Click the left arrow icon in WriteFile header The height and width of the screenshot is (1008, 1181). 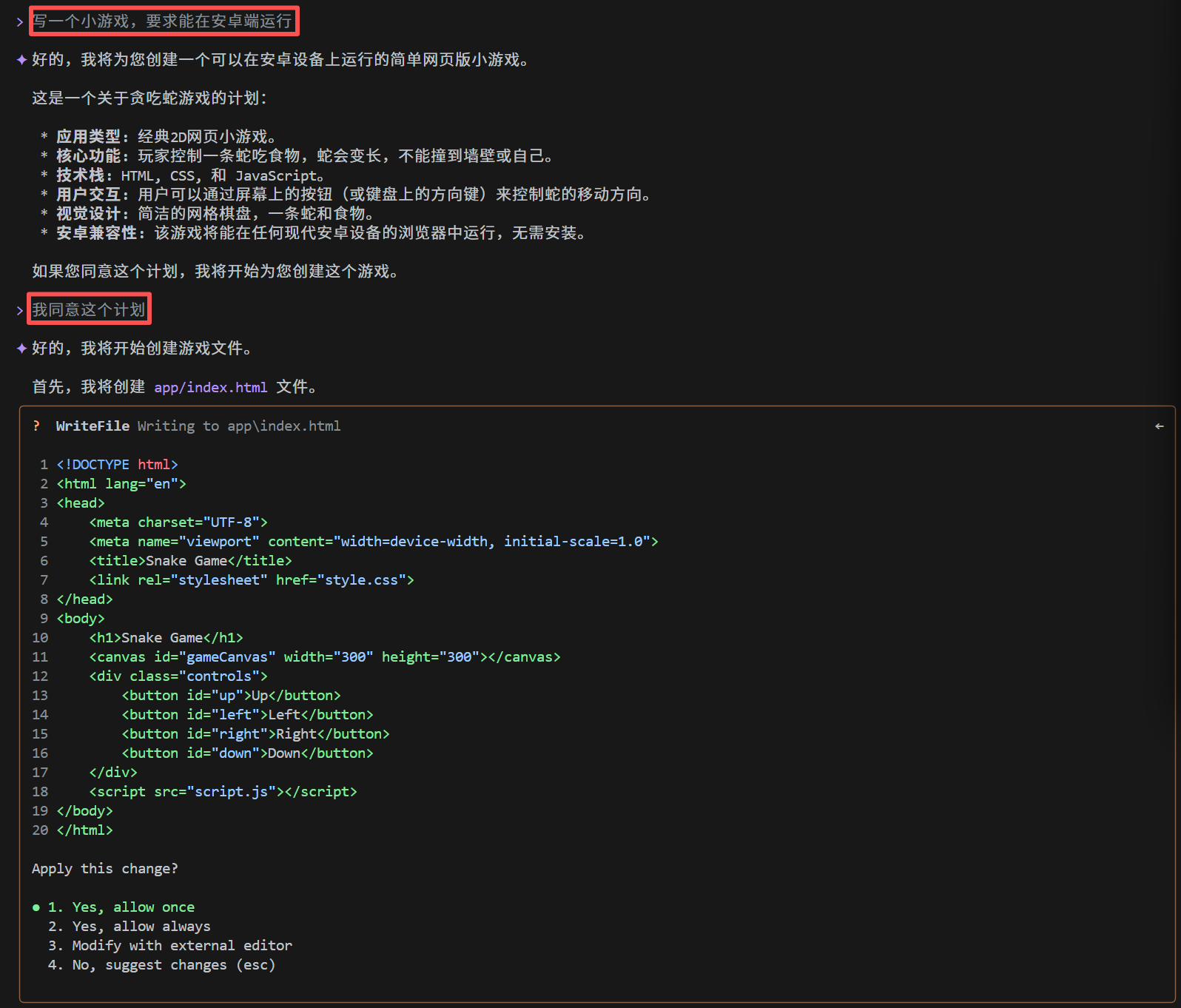point(1159,426)
